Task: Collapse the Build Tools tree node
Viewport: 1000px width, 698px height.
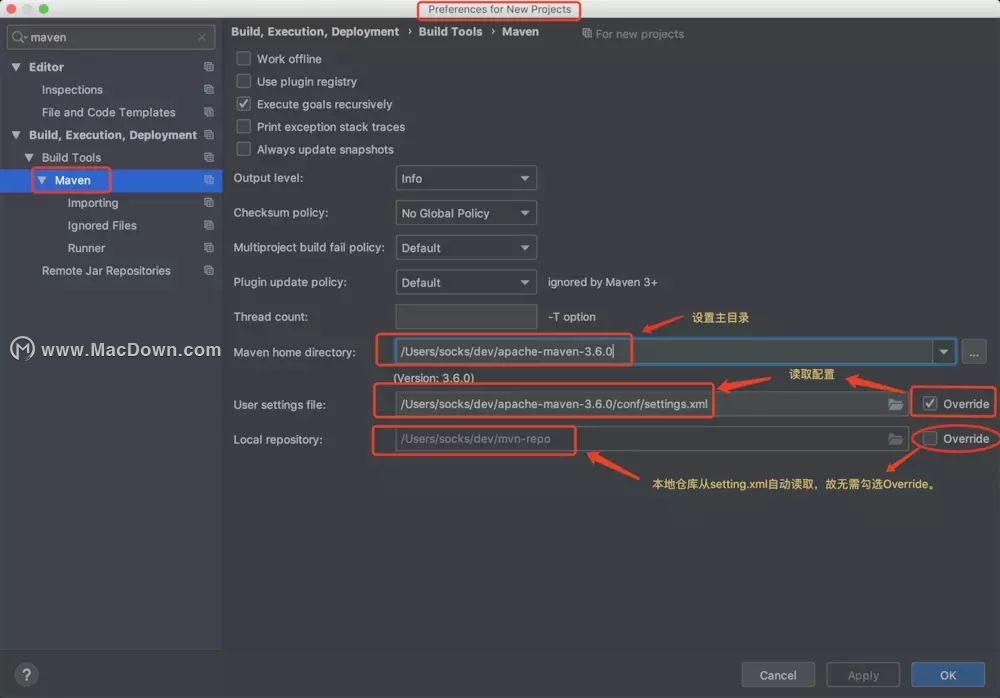Action: pos(29,157)
